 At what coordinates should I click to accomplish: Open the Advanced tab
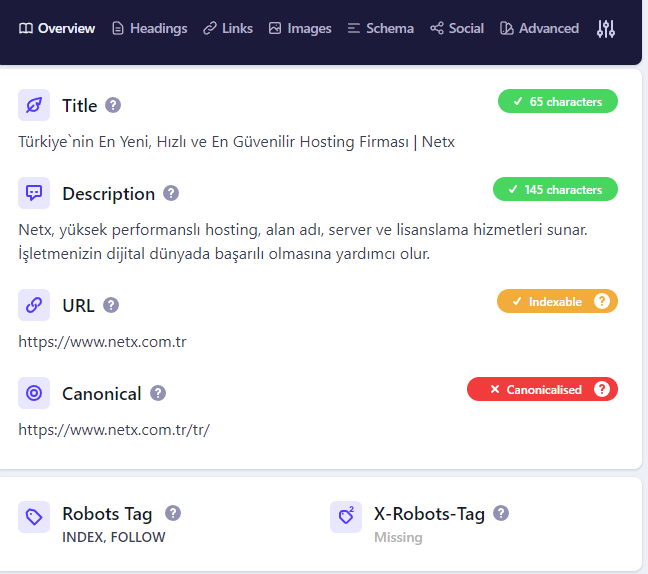coord(539,28)
